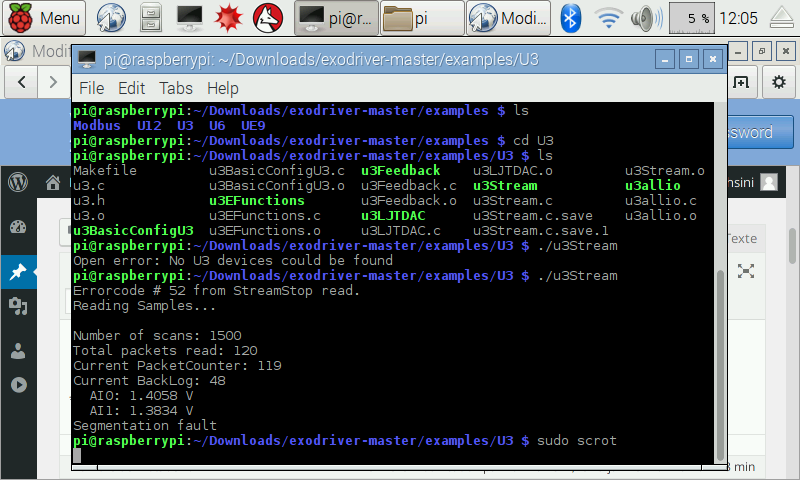800x480 pixels.
Task: Open the terminal Help menu
Action: coord(222,88)
